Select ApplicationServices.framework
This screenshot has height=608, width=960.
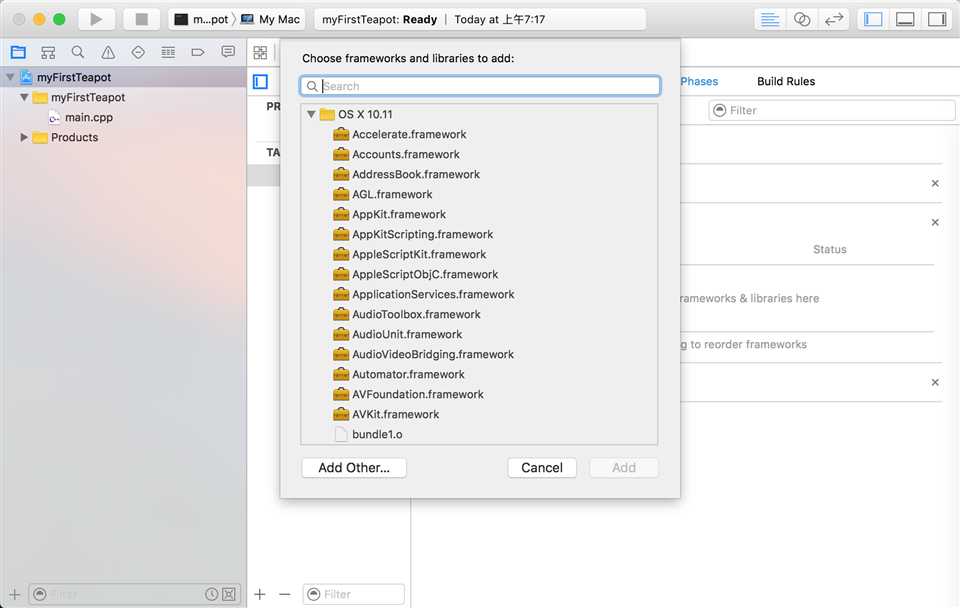pos(424,295)
